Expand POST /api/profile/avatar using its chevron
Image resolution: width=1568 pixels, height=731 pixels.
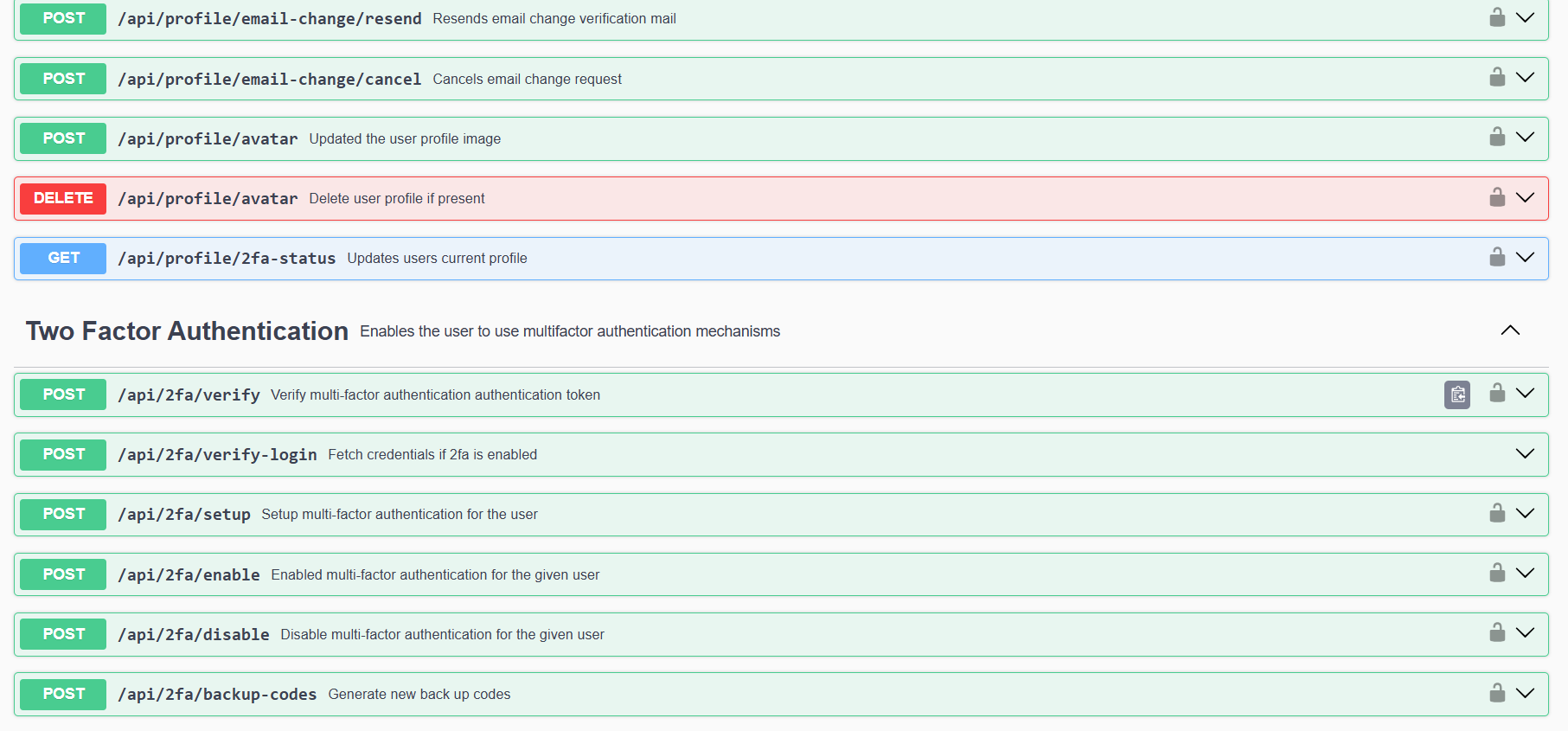click(1525, 138)
